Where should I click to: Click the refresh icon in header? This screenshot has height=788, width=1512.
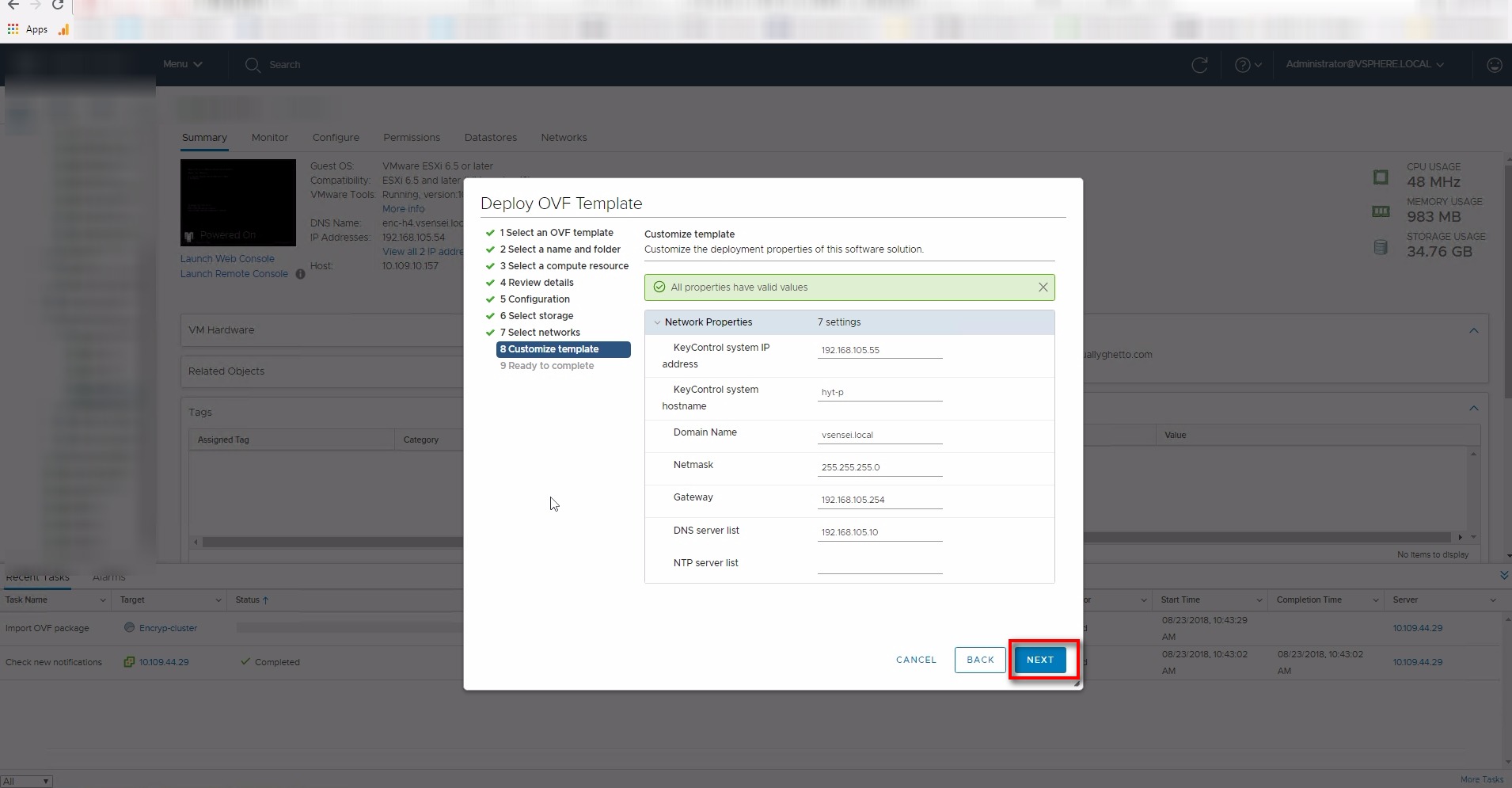(1199, 65)
